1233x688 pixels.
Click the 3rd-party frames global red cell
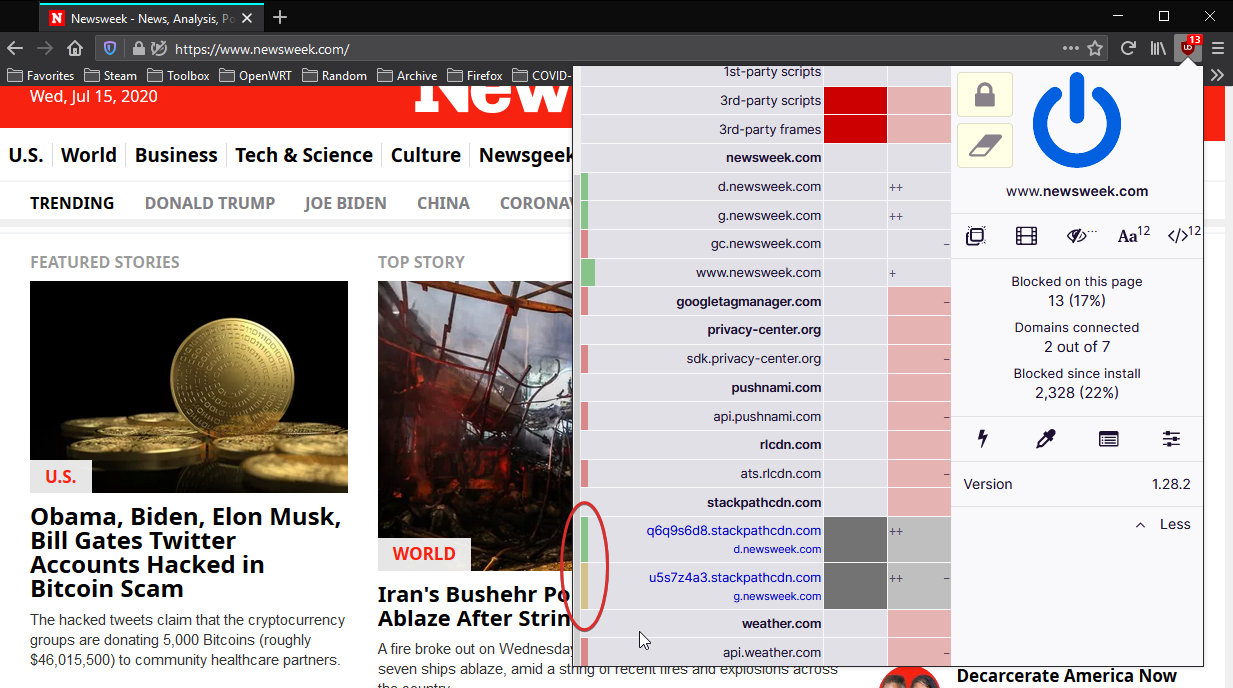click(855, 129)
